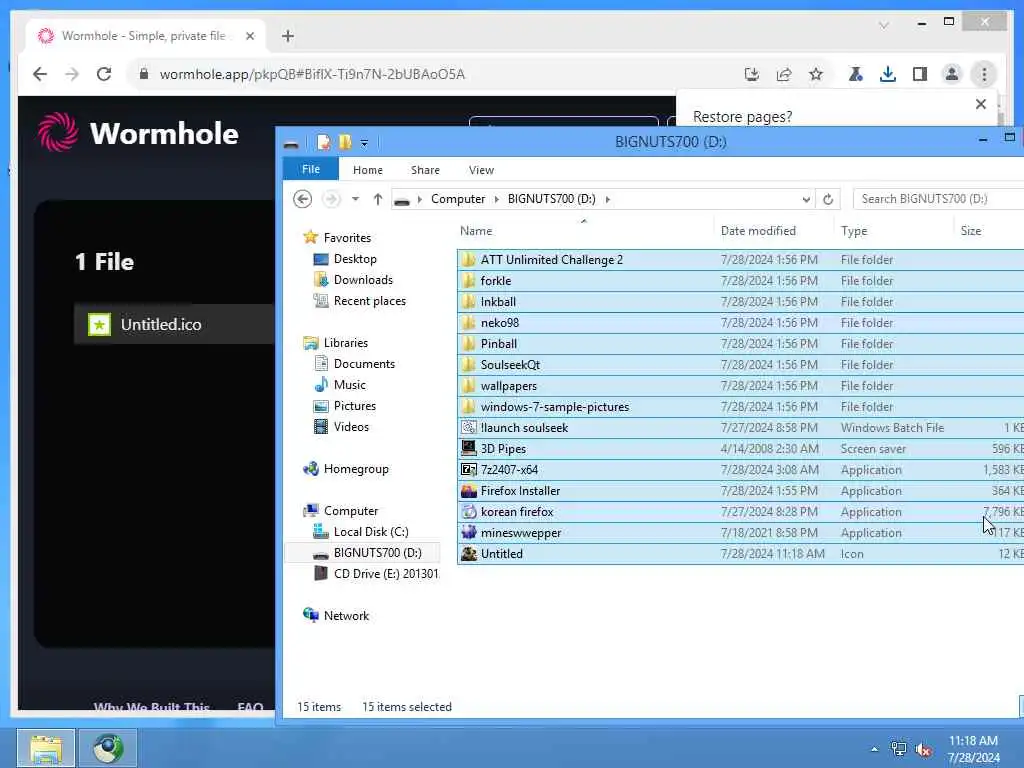Select mineswwepper application icon

(x=468, y=532)
